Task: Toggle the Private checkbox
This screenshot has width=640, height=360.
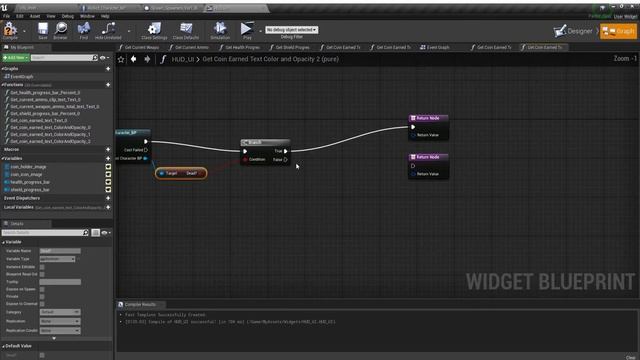Action: 42,297
